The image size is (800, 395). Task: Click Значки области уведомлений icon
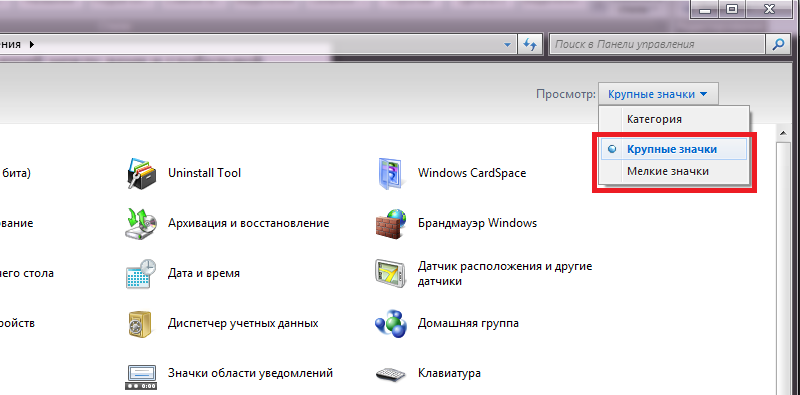tap(140, 377)
